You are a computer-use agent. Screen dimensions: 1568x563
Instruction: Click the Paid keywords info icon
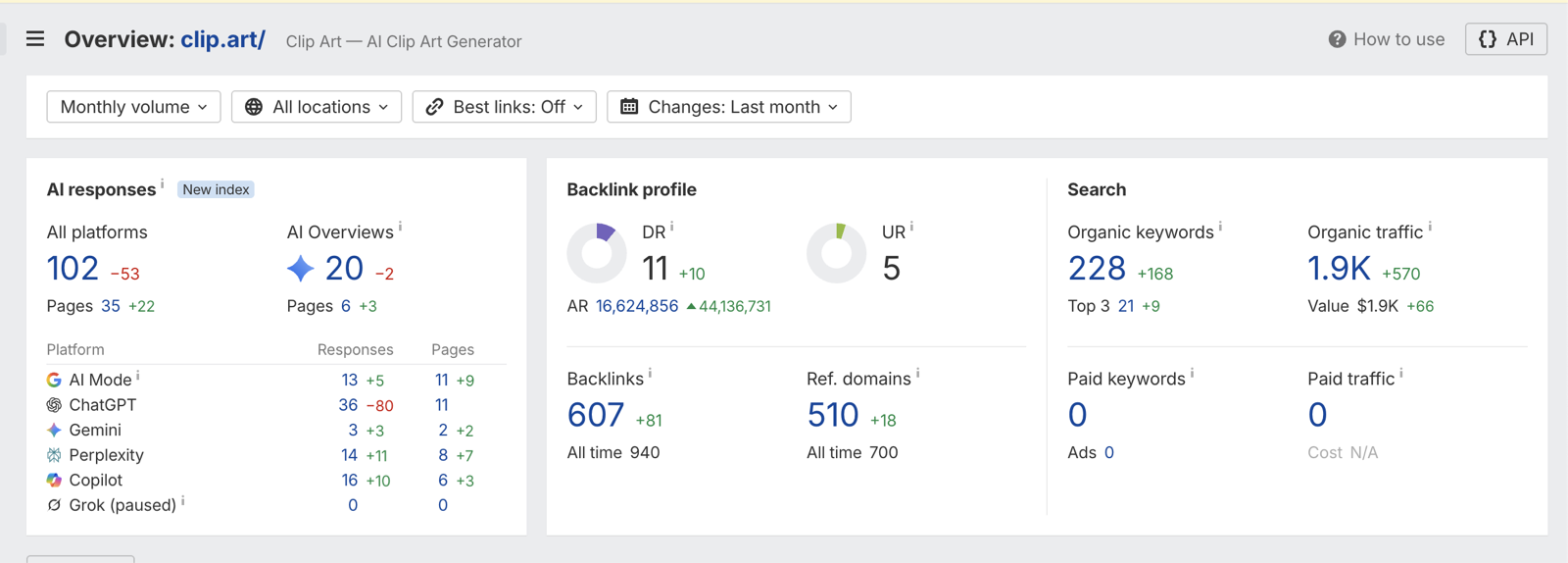coord(1192,374)
